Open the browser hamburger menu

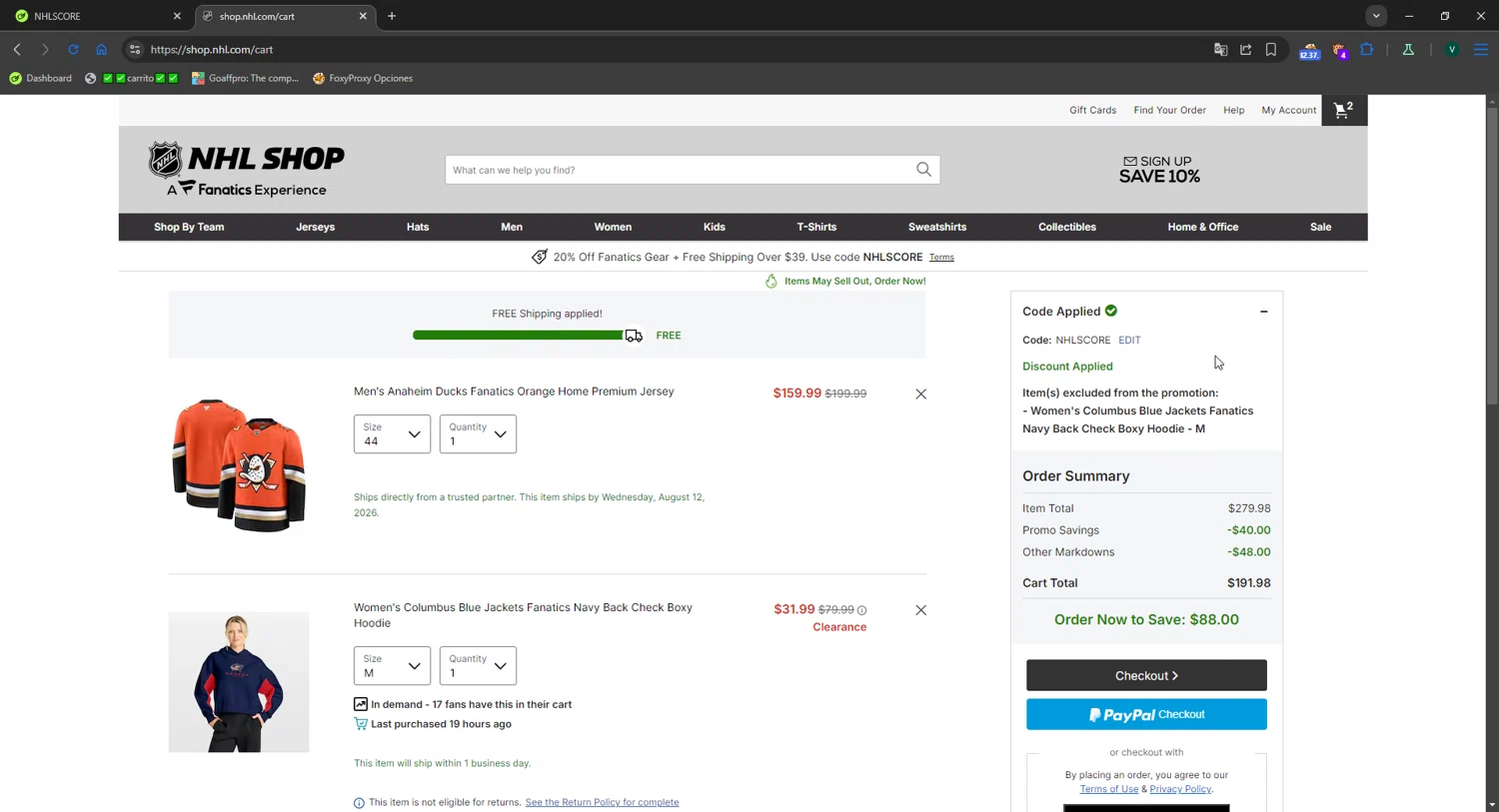pyautogui.click(x=1481, y=49)
